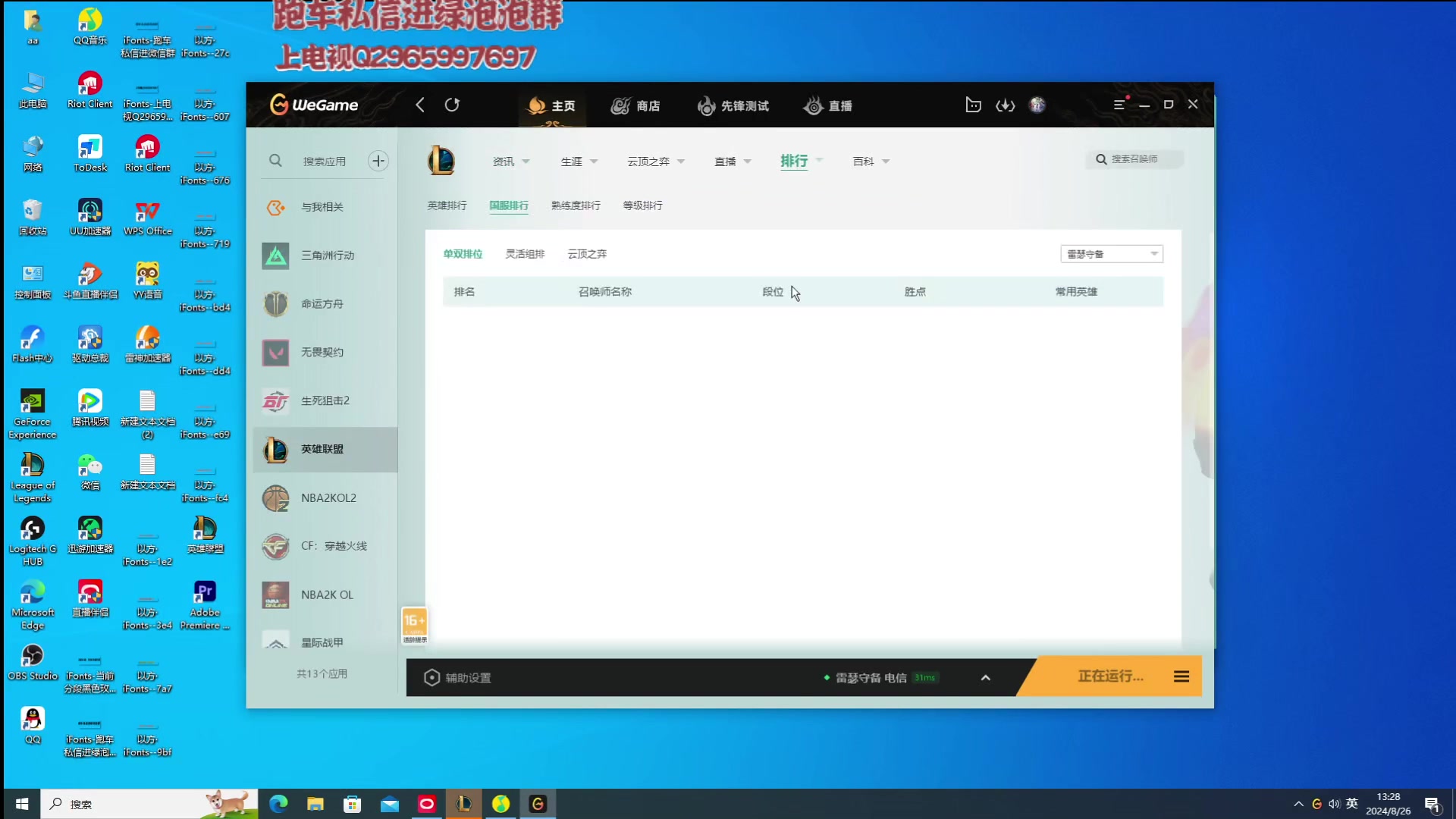Click the 召唤师名称 column header
Image resolution: width=1456 pixels, height=819 pixels.
point(604,292)
